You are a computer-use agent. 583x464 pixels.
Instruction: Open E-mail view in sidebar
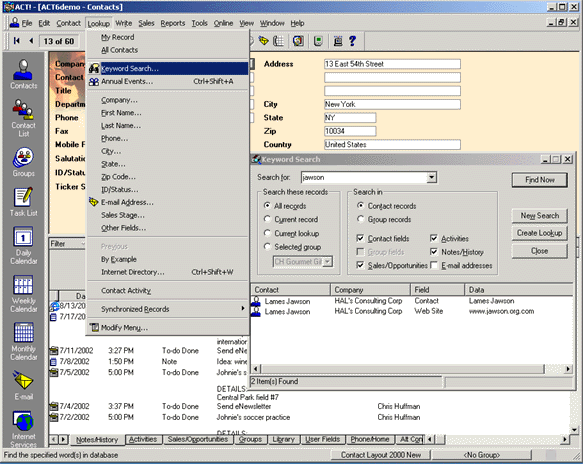click(23, 385)
